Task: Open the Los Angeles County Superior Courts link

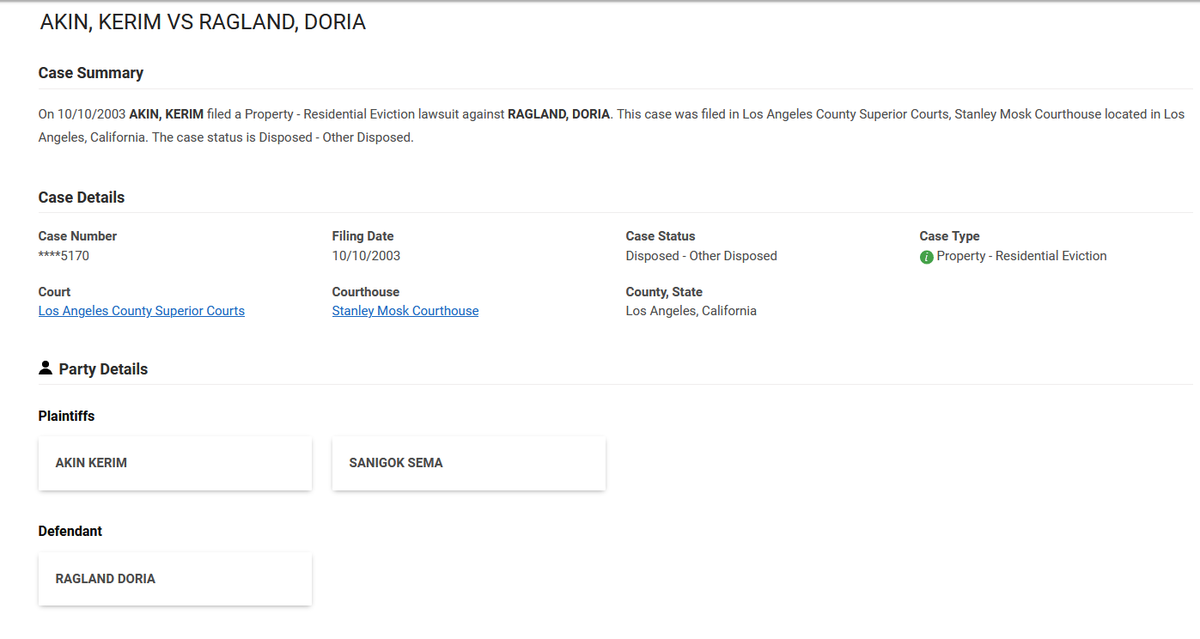Action: (x=141, y=311)
